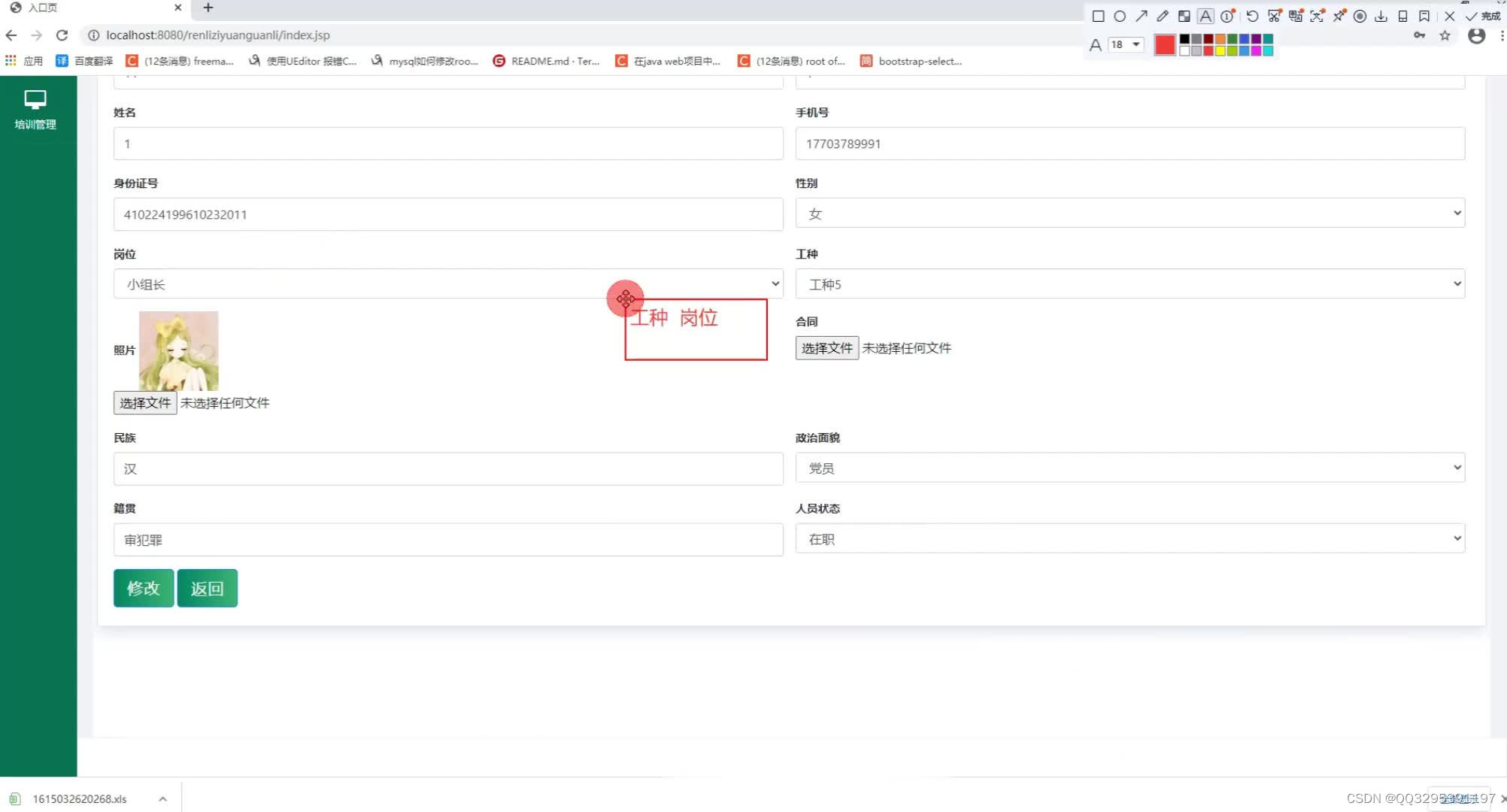Pick the yellow color swatch
1507x812 pixels.
click(1220, 51)
